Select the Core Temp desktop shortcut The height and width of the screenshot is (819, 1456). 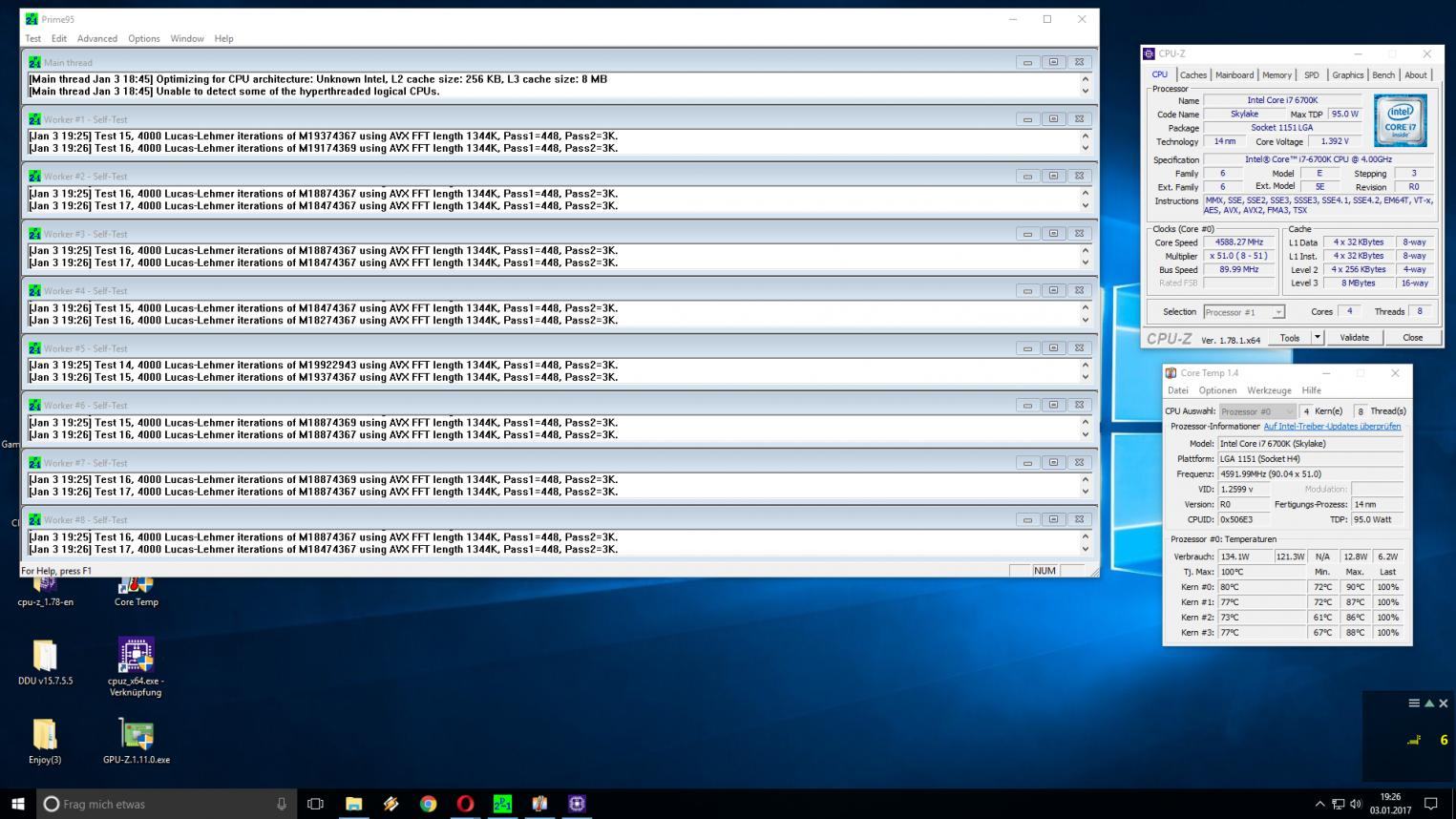(136, 588)
